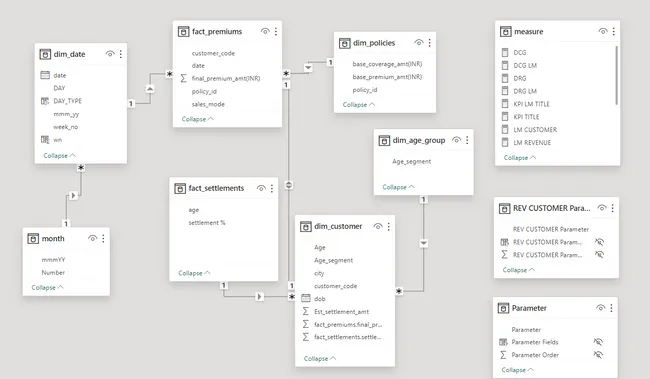Click the measure table's vertical scrollbar
Image resolution: width=650 pixels, height=379 pixels.
pyautogui.click(x=616, y=75)
